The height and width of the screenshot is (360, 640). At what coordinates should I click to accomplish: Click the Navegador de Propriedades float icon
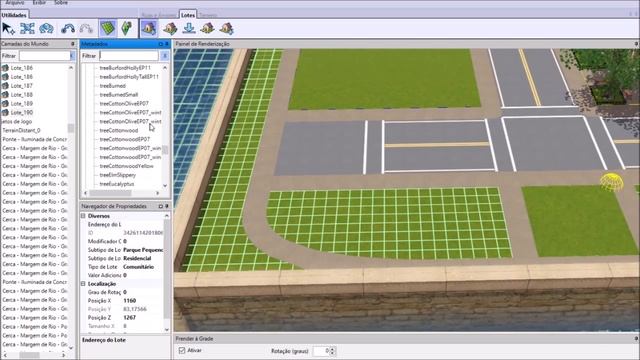tap(160, 206)
